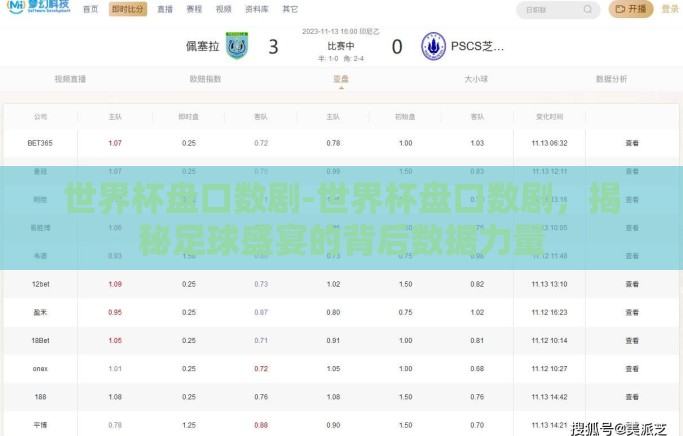The image size is (683, 436).
Task: Click the 1.25 value in 平博 row
Action: click(189, 425)
